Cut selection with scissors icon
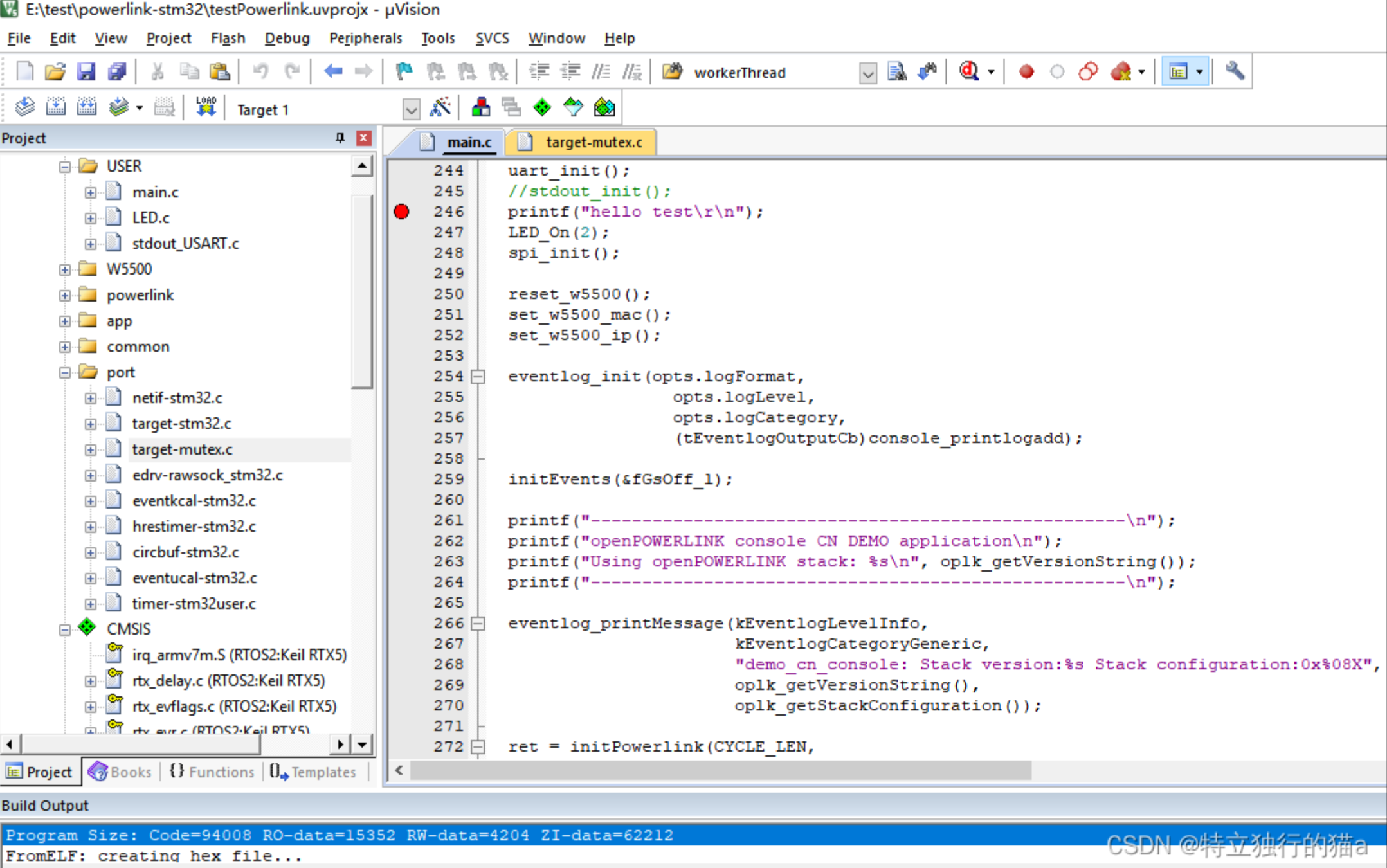The height and width of the screenshot is (868, 1387). (x=158, y=71)
